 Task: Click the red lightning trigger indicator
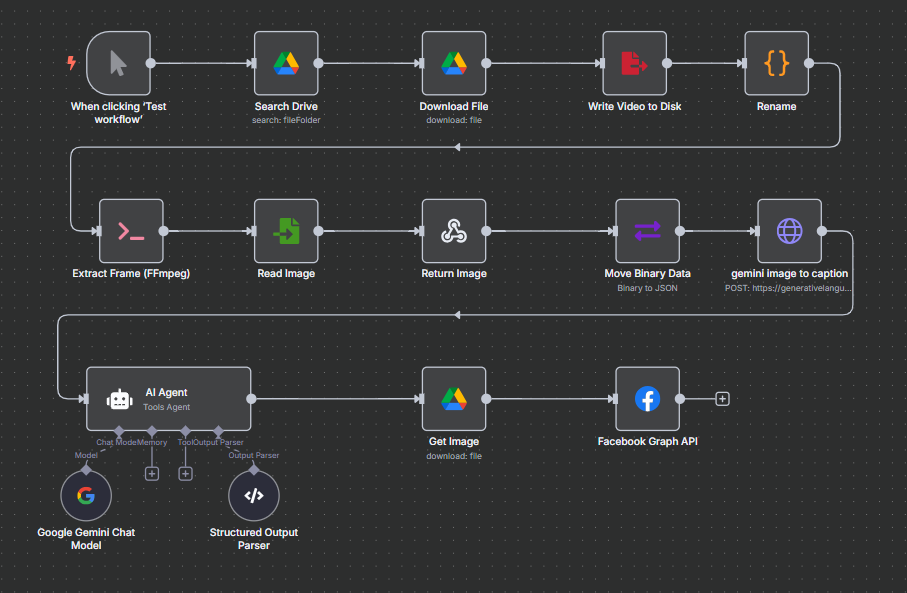pyautogui.click(x=71, y=62)
